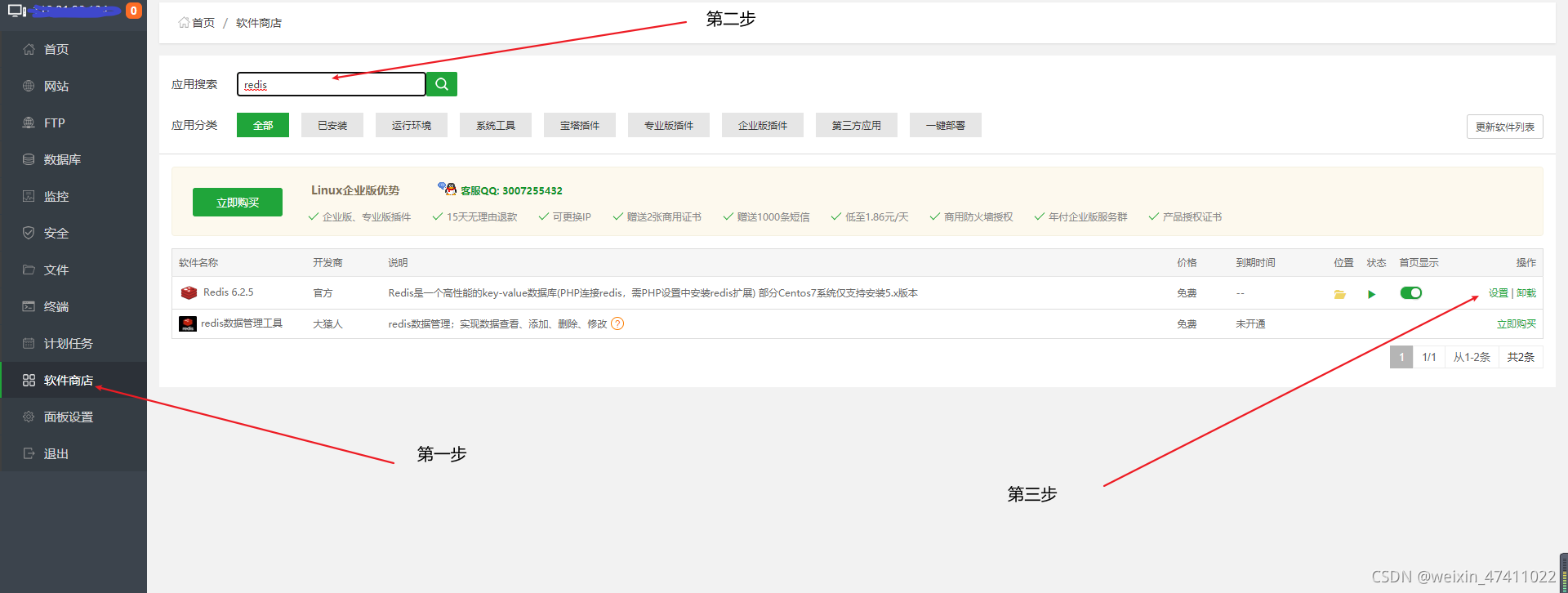The image size is (1568, 593).
Task: Click 软件商店 breadcrumb text
Action: click(x=259, y=23)
